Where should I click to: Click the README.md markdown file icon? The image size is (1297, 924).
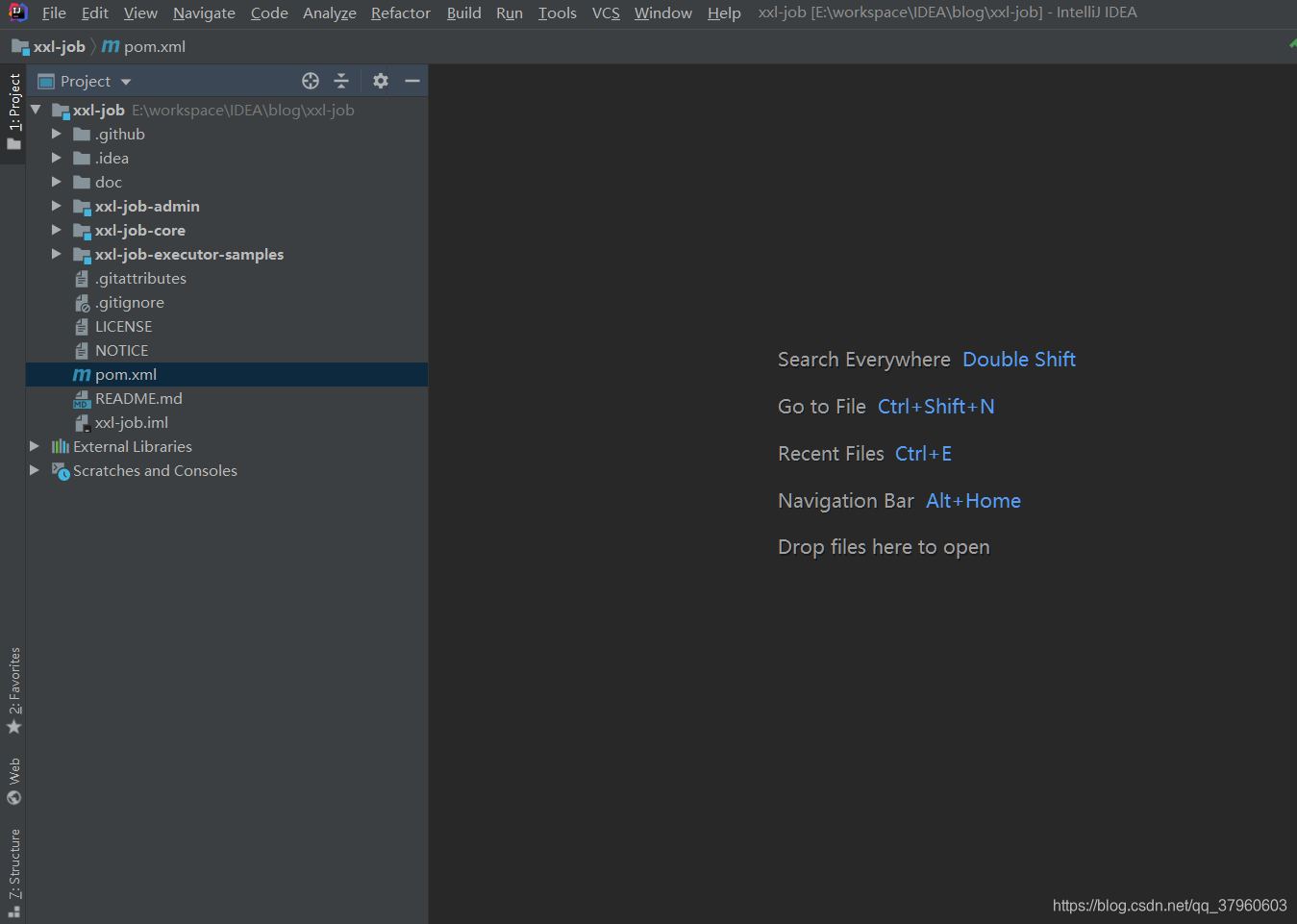(82, 398)
